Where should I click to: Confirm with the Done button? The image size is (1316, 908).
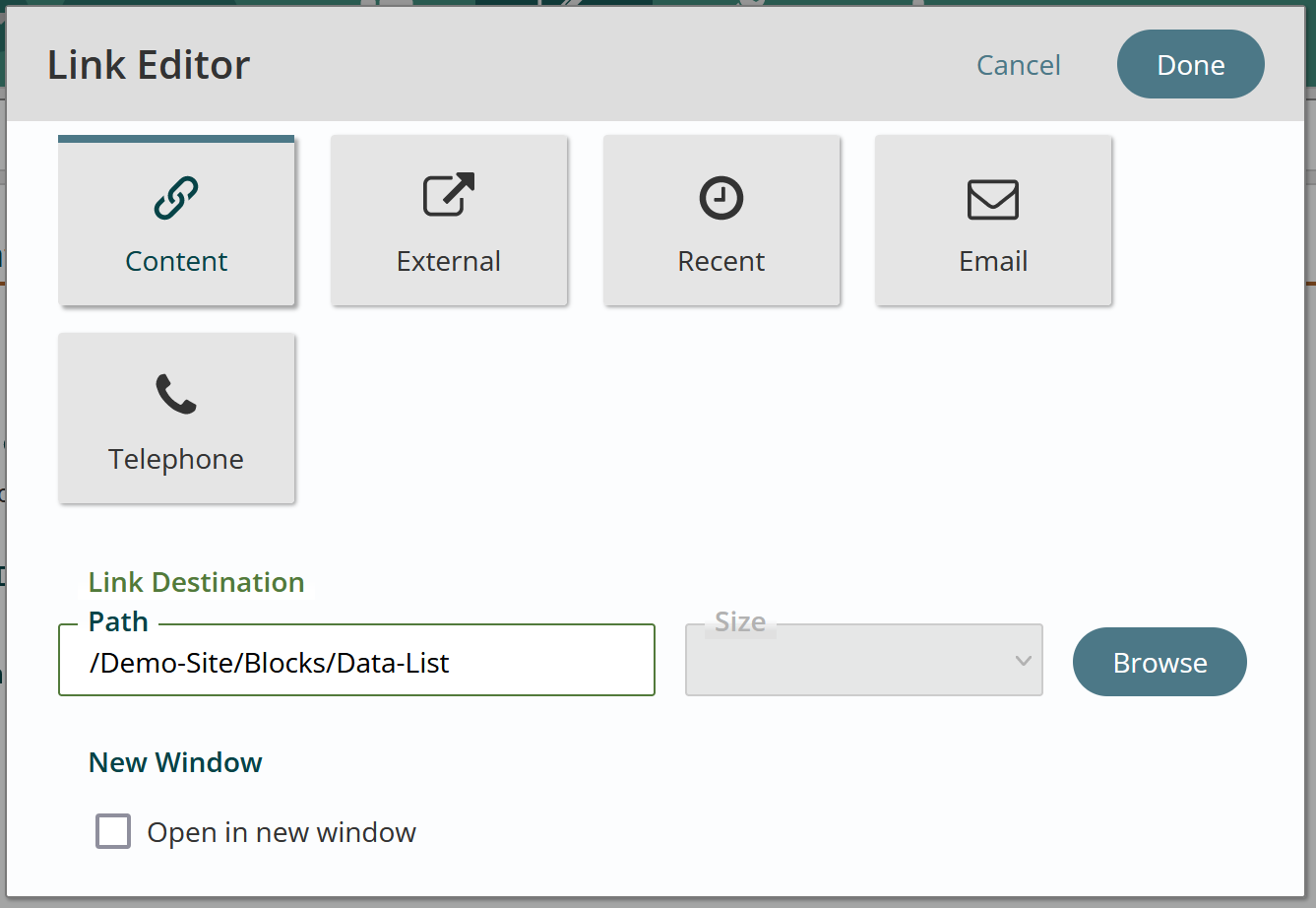(1191, 64)
